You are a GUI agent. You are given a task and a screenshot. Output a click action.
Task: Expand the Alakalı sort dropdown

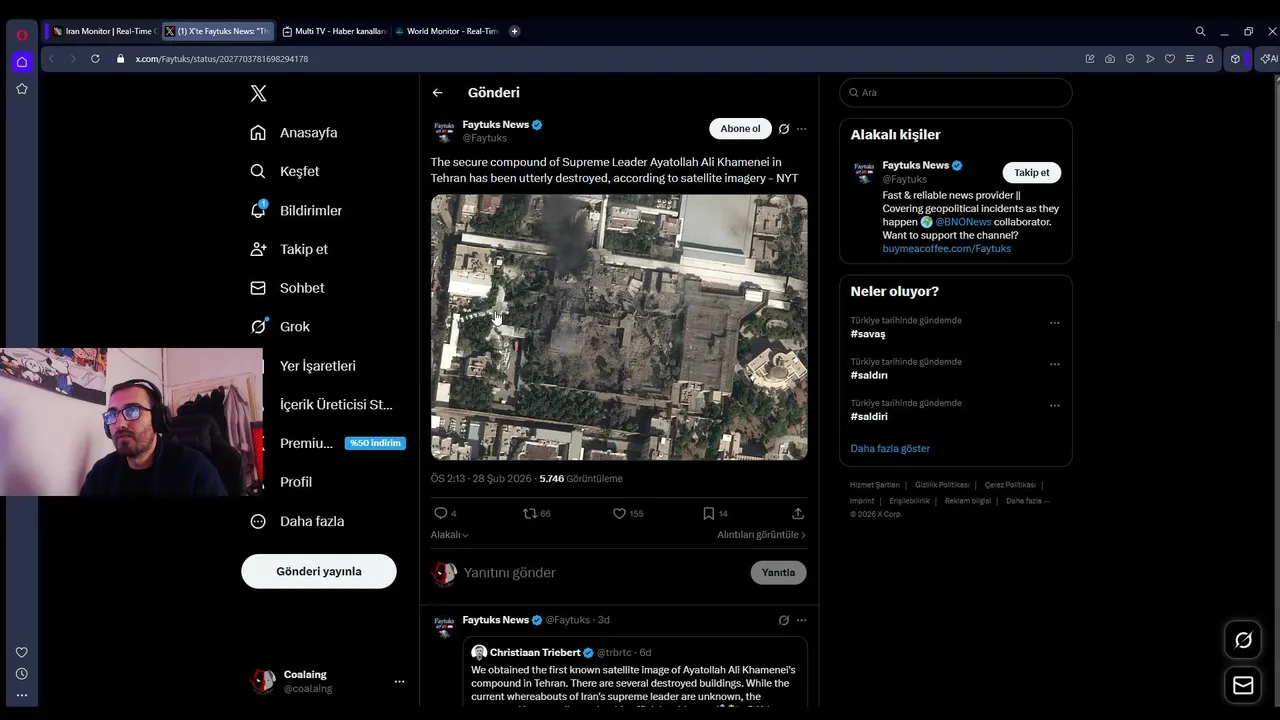450,535
